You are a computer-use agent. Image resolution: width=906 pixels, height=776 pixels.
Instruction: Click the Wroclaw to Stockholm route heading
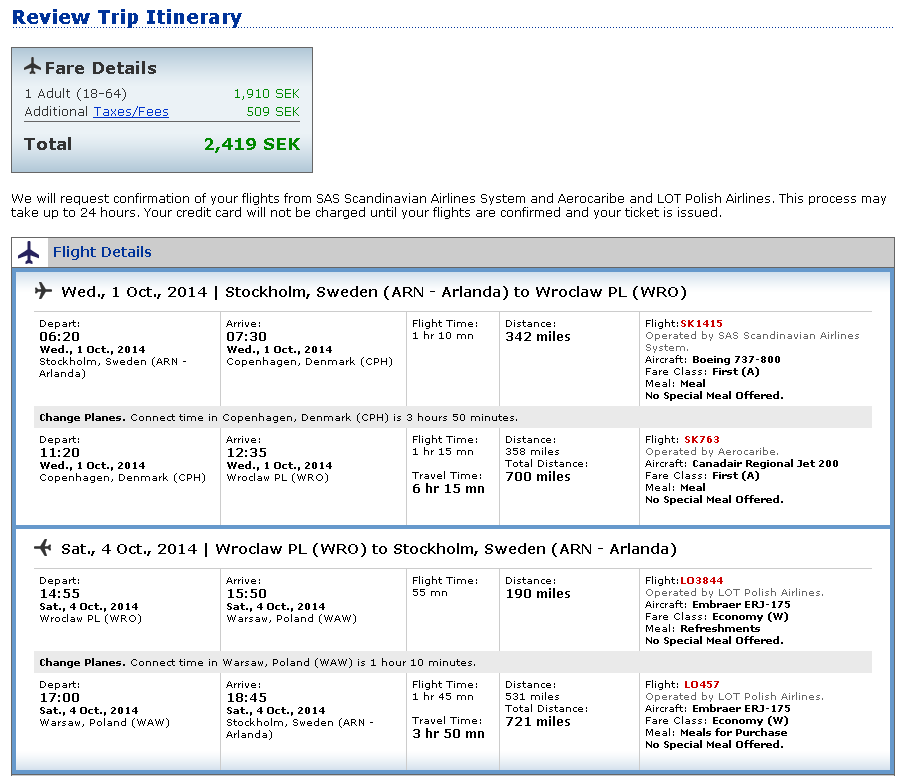369,549
